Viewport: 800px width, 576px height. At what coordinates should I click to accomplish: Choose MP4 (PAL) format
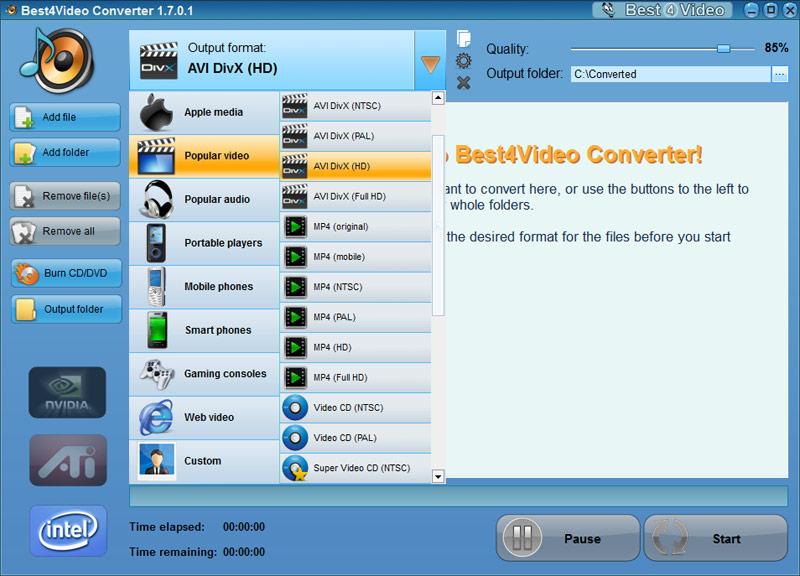click(356, 317)
